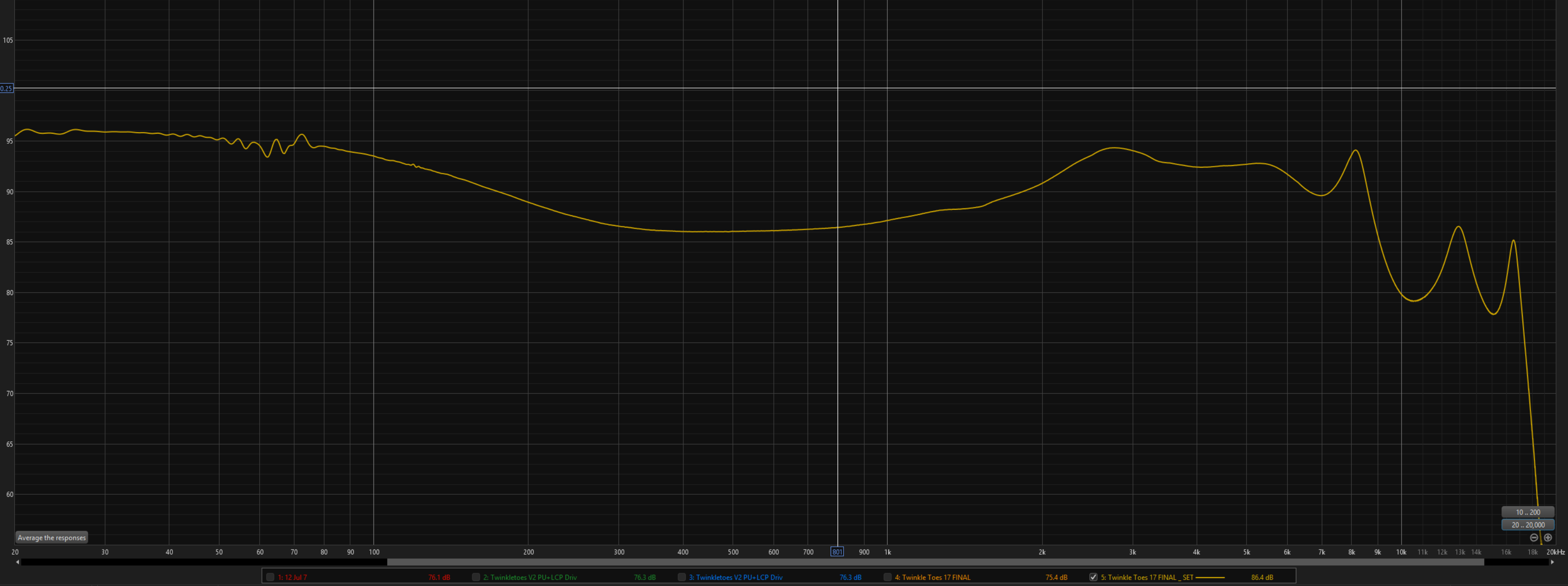Click the green 76.3 dB value

[645, 578]
